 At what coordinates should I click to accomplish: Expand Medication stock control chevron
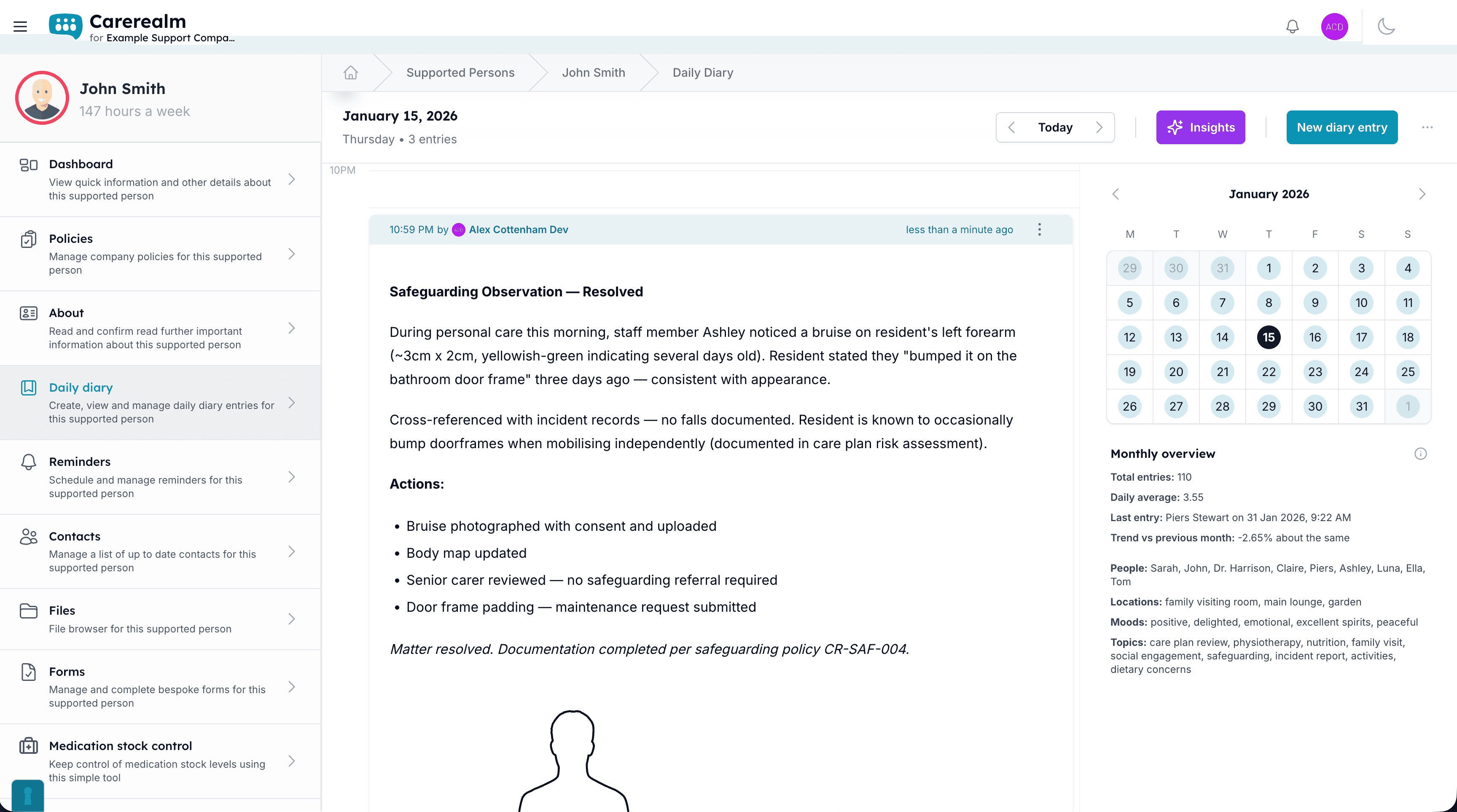[292, 761]
